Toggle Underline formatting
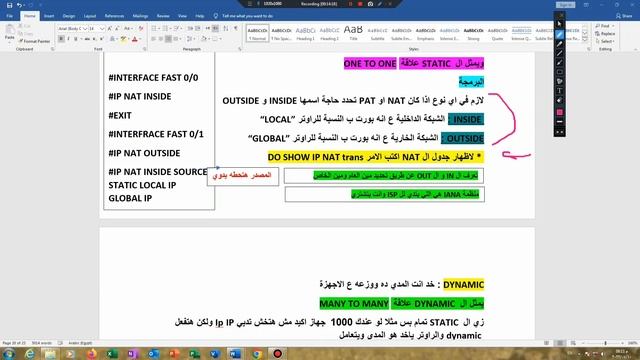 (76, 39)
